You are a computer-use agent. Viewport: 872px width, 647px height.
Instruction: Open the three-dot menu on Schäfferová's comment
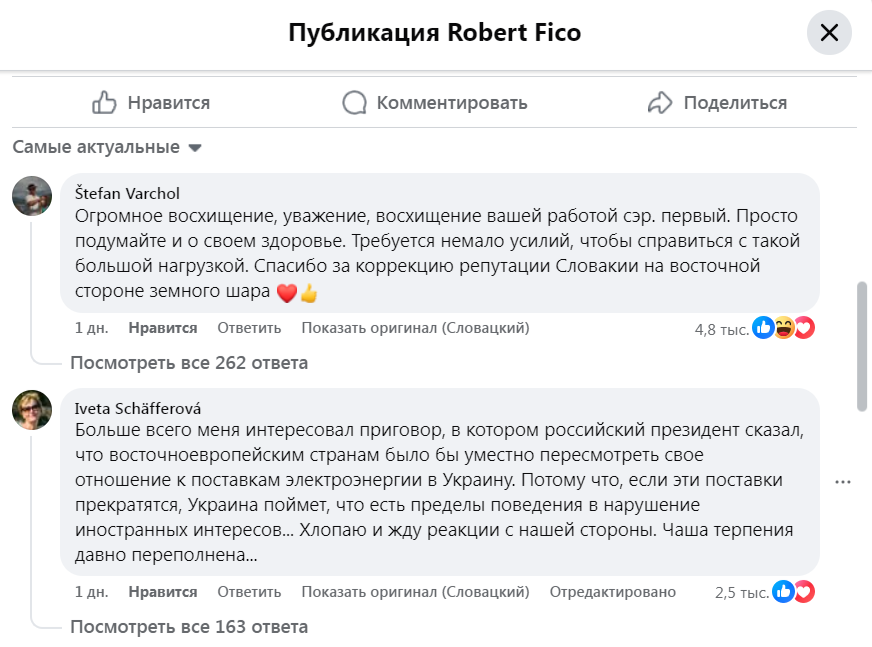point(843,481)
